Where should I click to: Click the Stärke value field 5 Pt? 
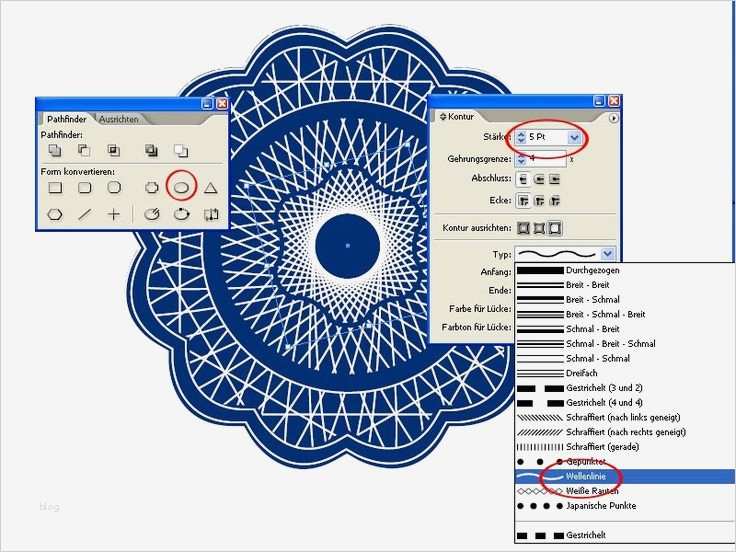coord(547,138)
